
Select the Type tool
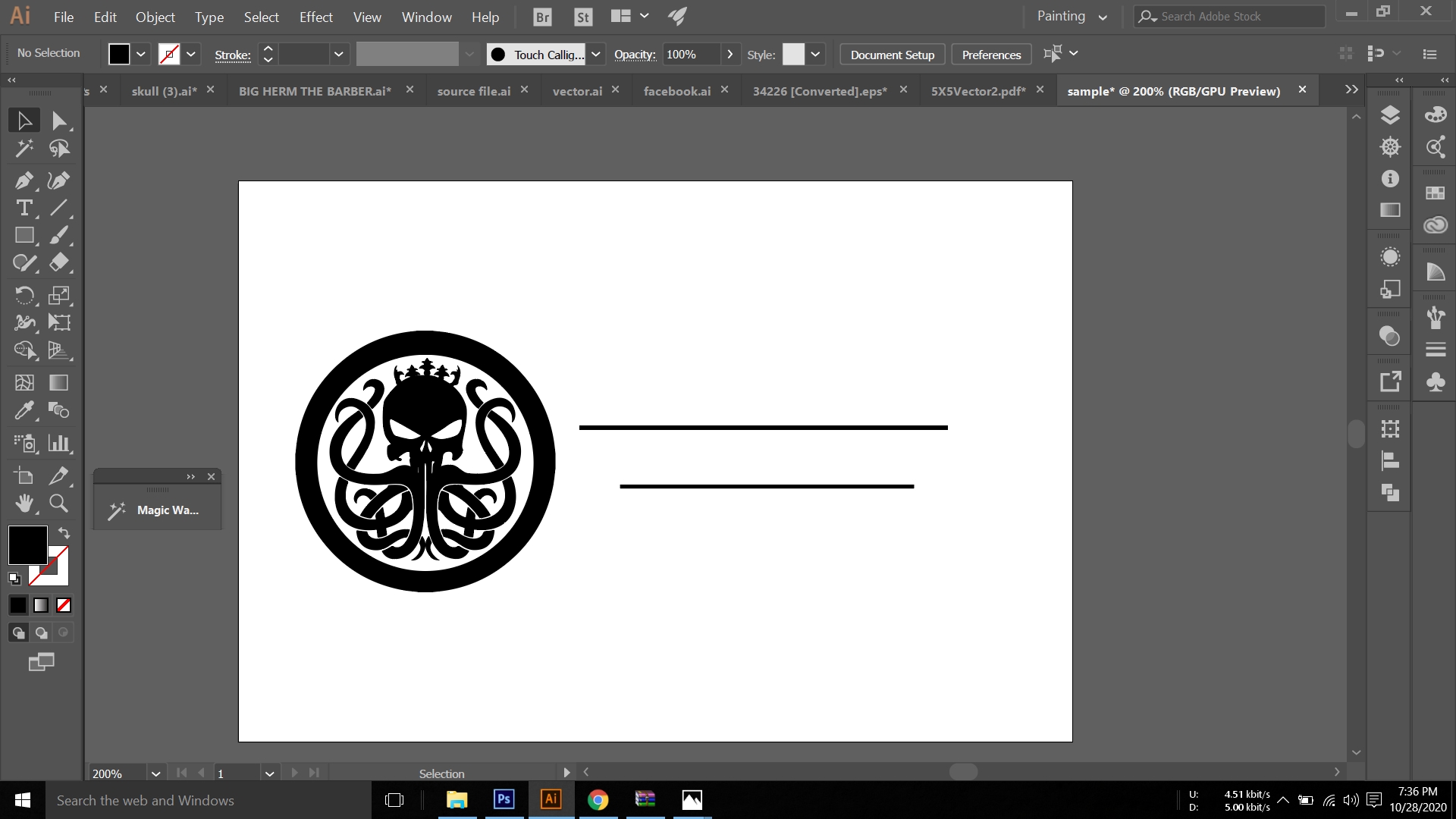pos(24,208)
